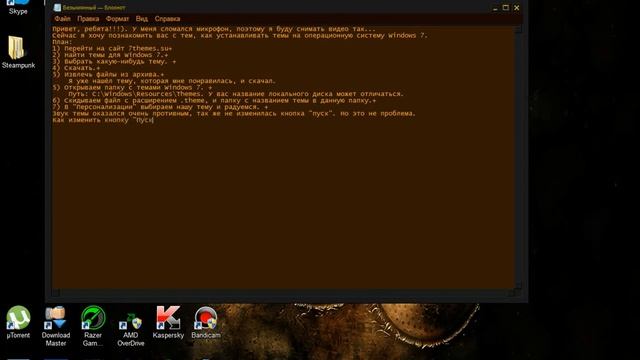Open Bandicam desktop shortcut
The image size is (640, 360).
pyautogui.click(x=206, y=322)
